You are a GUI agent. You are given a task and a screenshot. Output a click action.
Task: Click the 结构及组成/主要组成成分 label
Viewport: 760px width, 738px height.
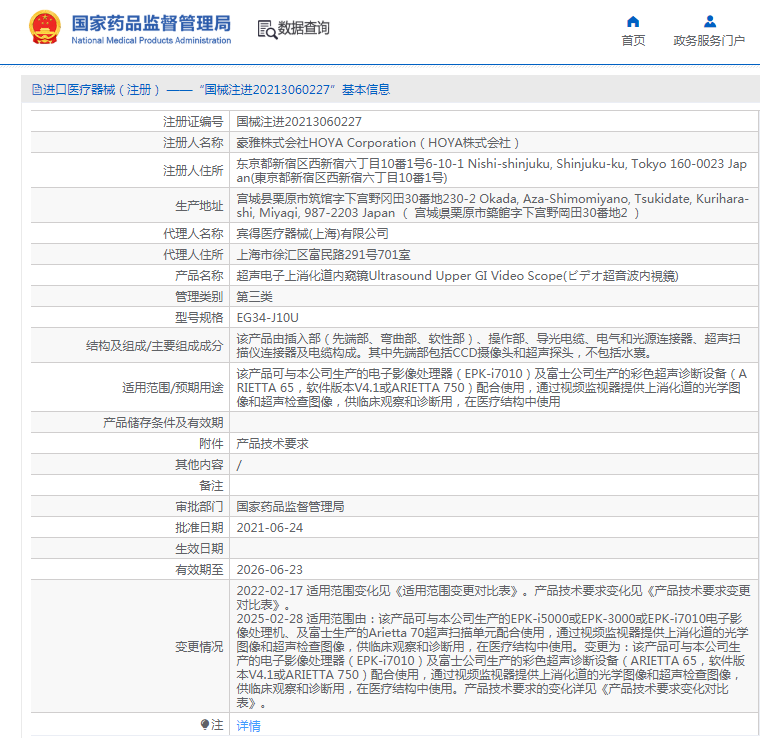pos(154,345)
